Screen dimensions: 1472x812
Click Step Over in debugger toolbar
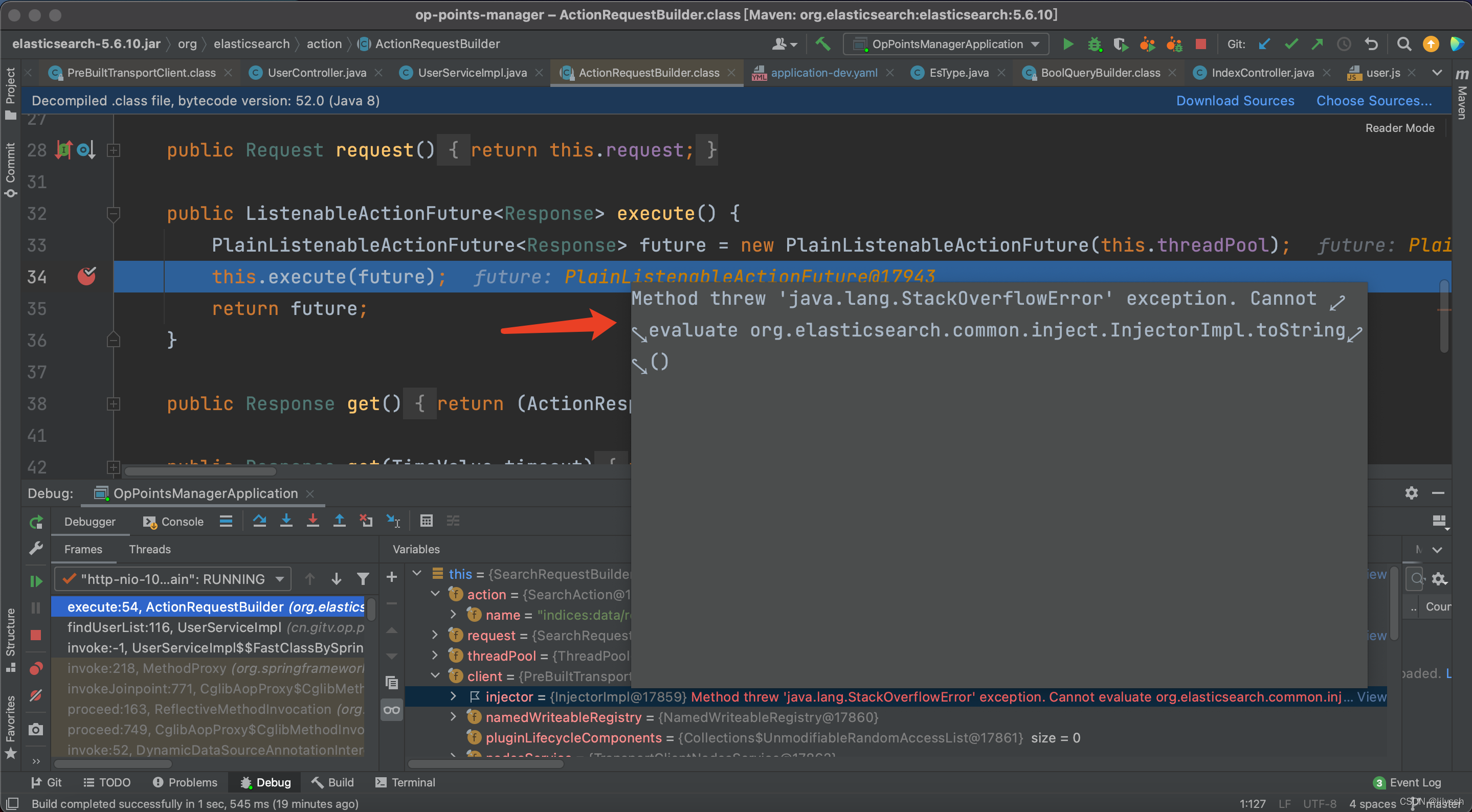(259, 521)
